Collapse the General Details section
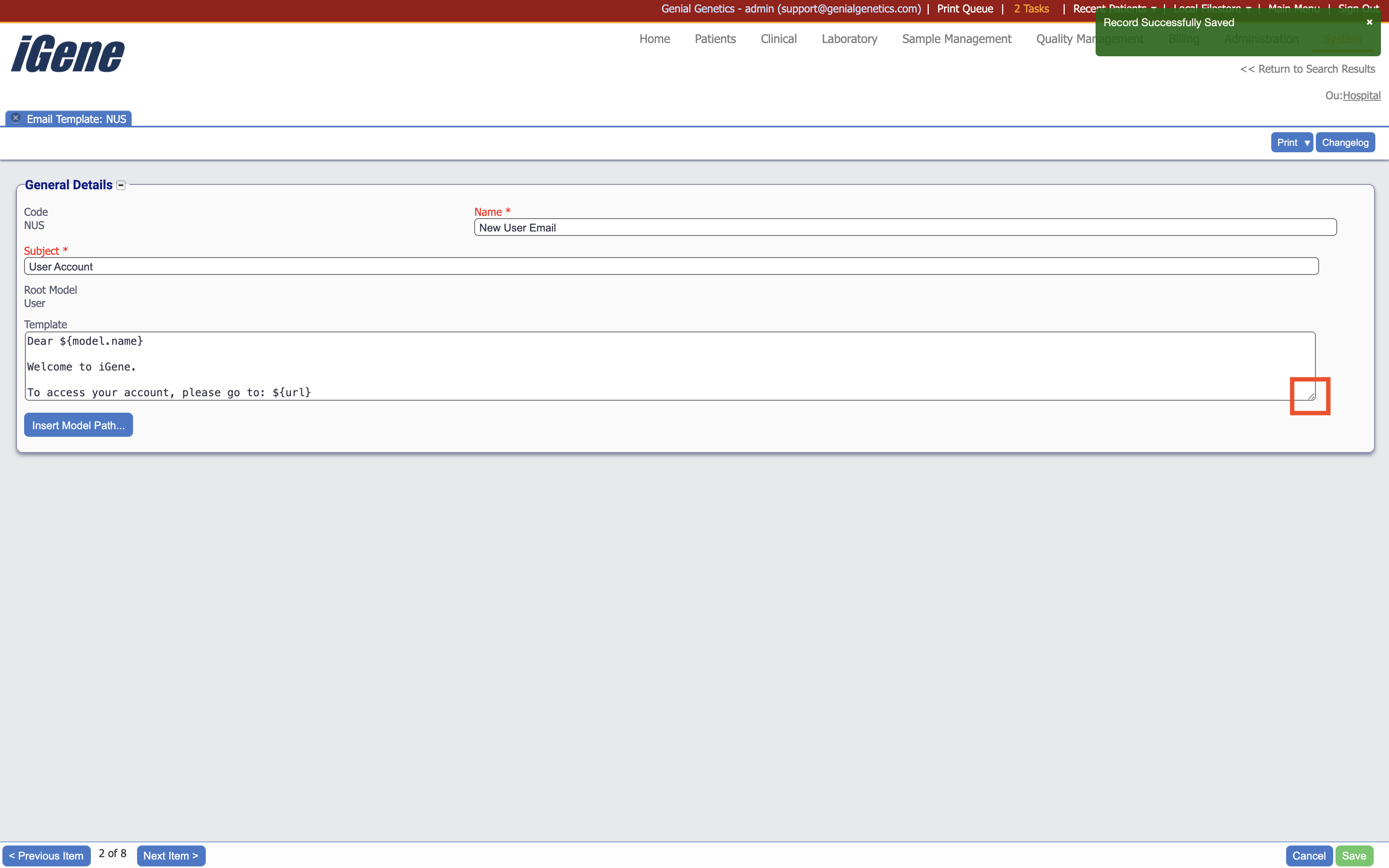Image resolution: width=1389 pixels, height=868 pixels. pos(121,185)
